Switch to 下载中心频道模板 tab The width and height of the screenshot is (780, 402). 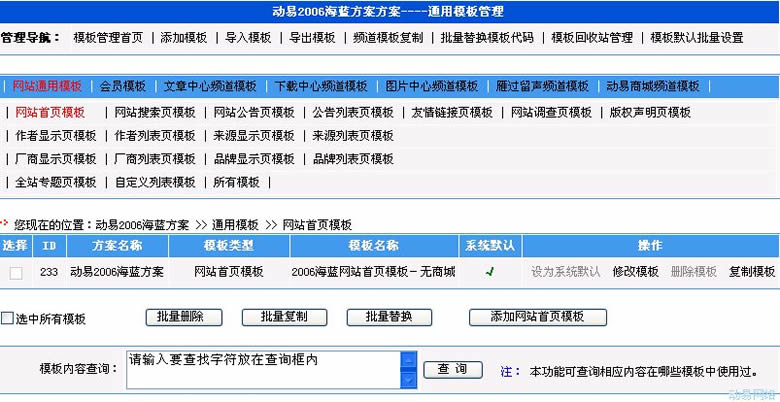pos(321,86)
